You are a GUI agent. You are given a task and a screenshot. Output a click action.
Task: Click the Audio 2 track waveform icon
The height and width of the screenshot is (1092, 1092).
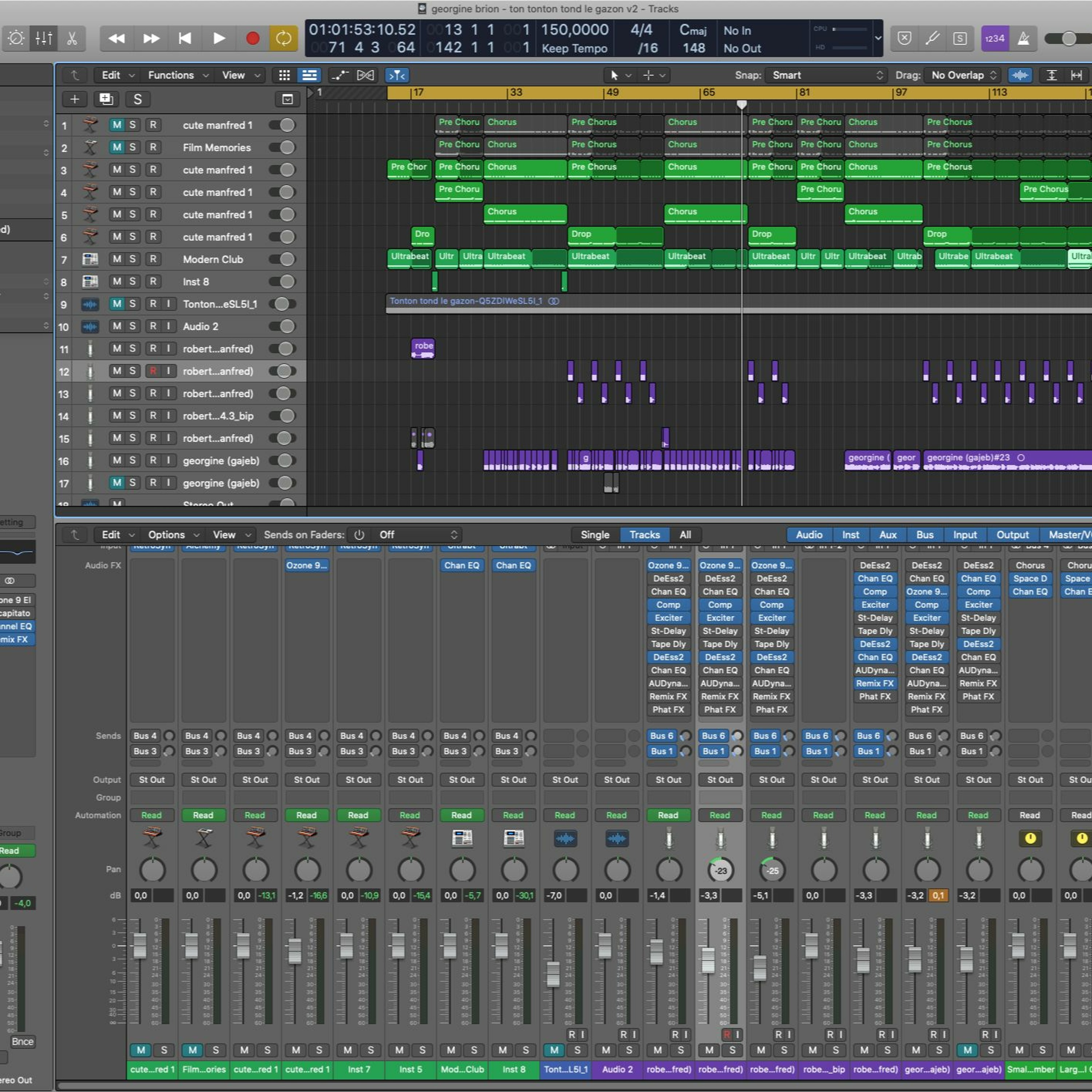90,327
